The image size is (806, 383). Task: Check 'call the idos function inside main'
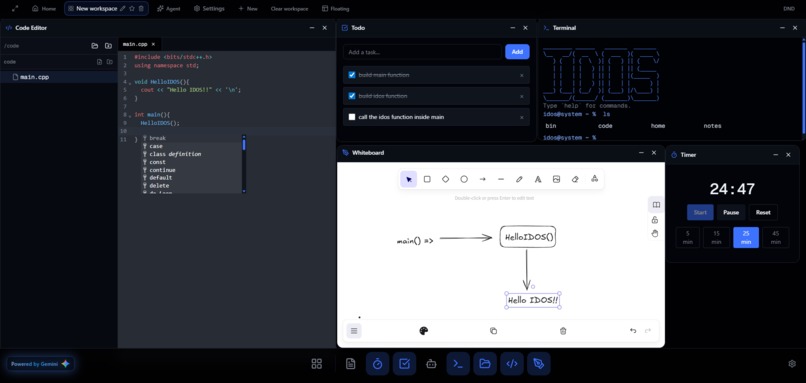pyautogui.click(x=352, y=117)
